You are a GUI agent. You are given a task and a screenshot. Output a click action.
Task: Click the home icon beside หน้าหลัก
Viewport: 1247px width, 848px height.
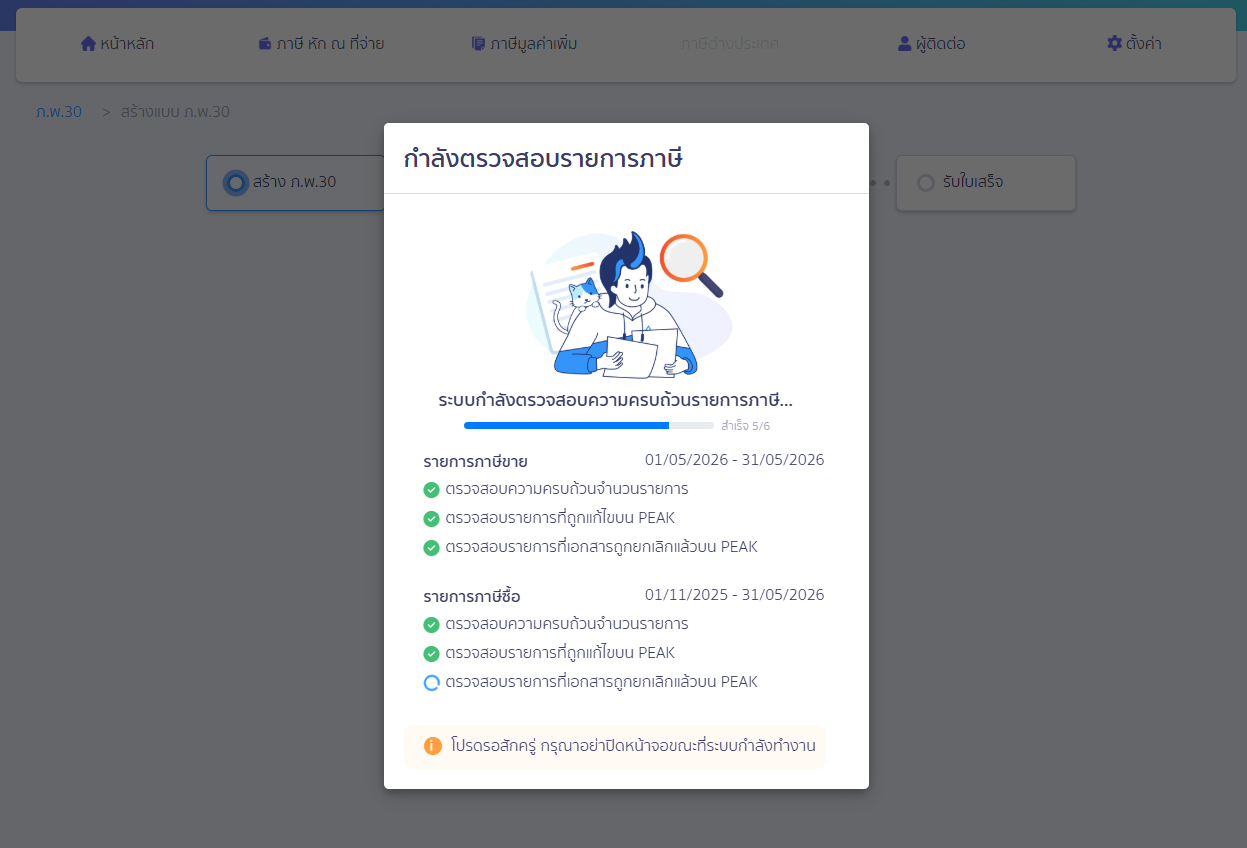point(88,44)
